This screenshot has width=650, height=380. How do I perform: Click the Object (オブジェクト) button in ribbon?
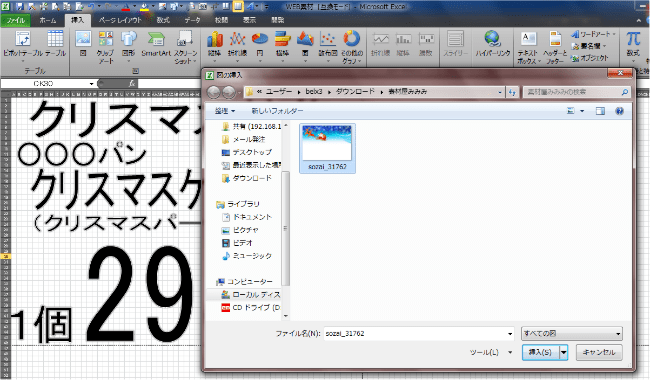pyautogui.click(x=590, y=58)
